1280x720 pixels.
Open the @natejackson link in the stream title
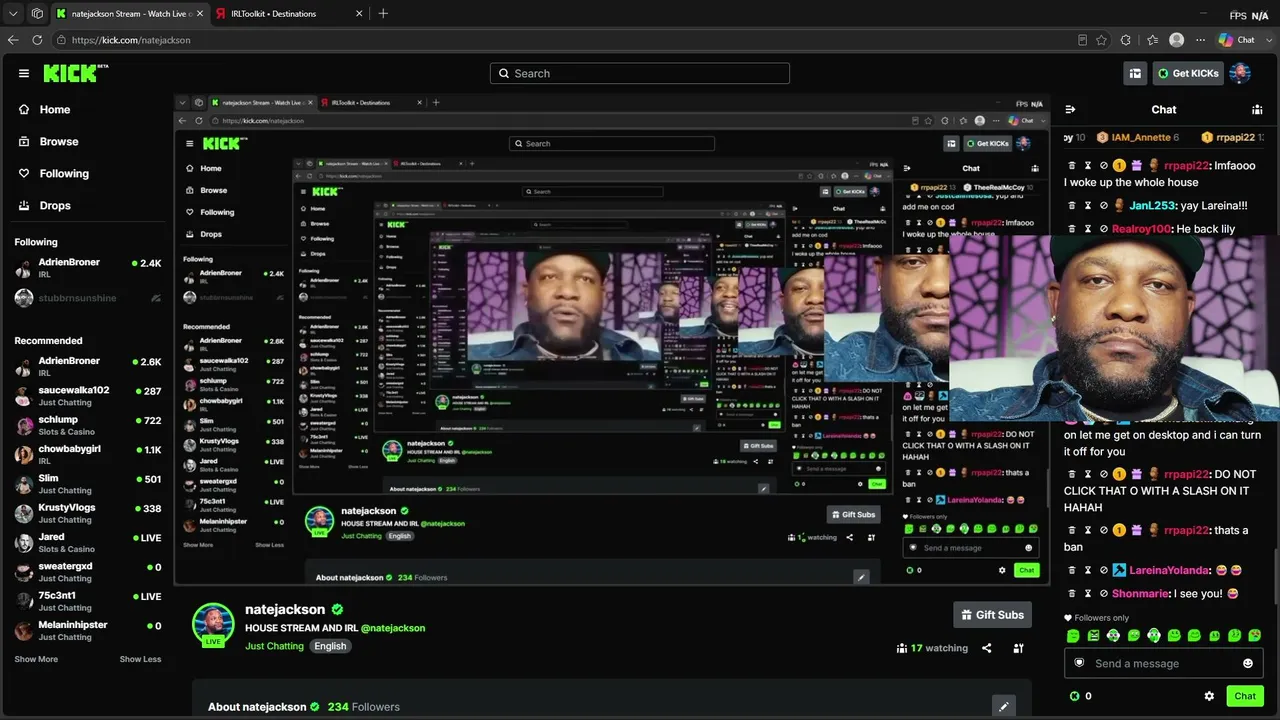pyautogui.click(x=393, y=628)
